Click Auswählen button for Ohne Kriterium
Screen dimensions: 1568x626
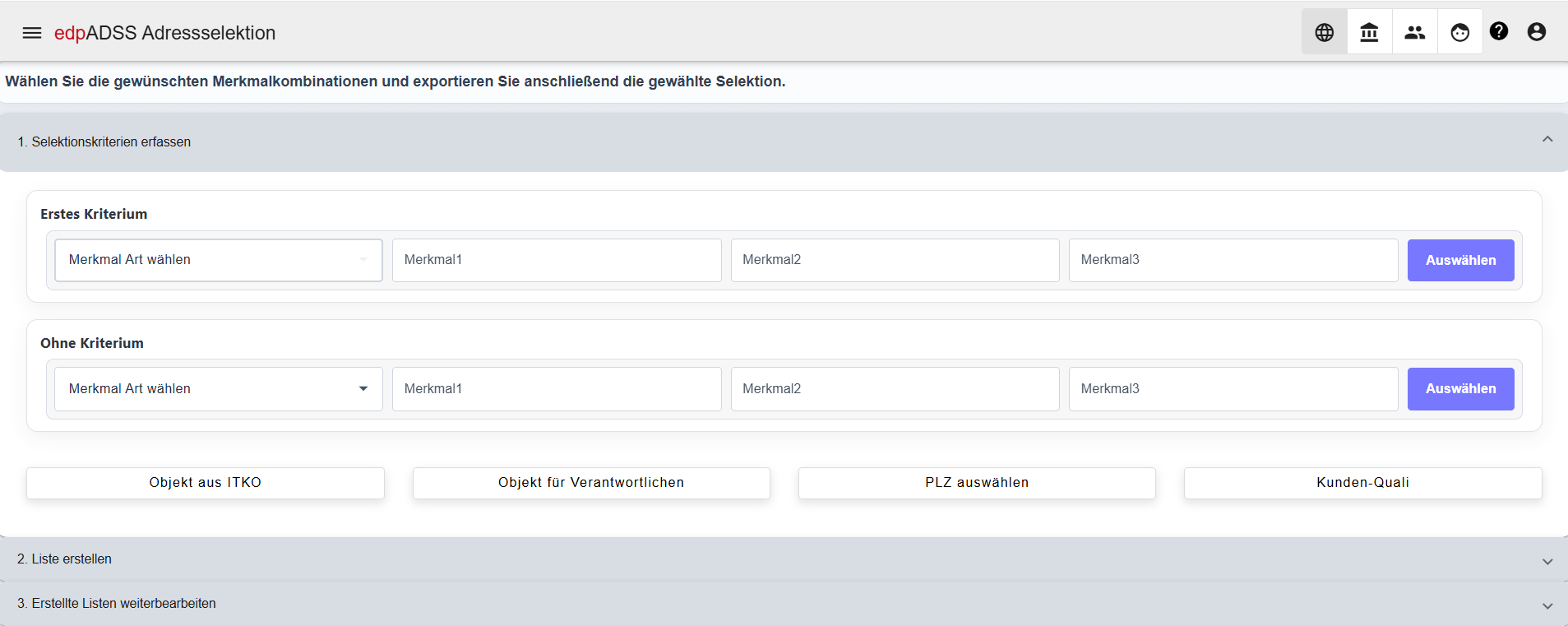pos(1460,389)
